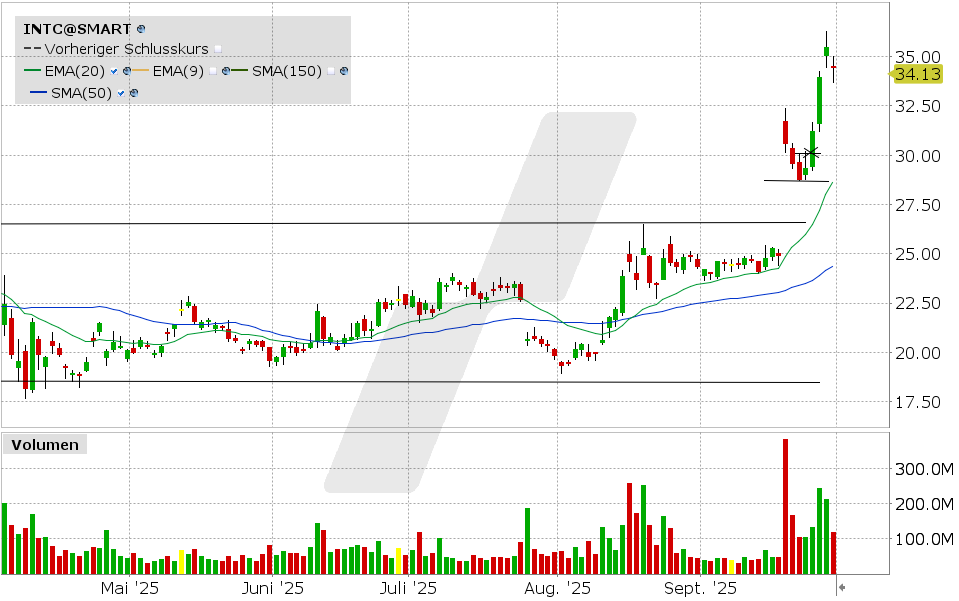Enable the SMA(150) checkbox

(x=332, y=71)
